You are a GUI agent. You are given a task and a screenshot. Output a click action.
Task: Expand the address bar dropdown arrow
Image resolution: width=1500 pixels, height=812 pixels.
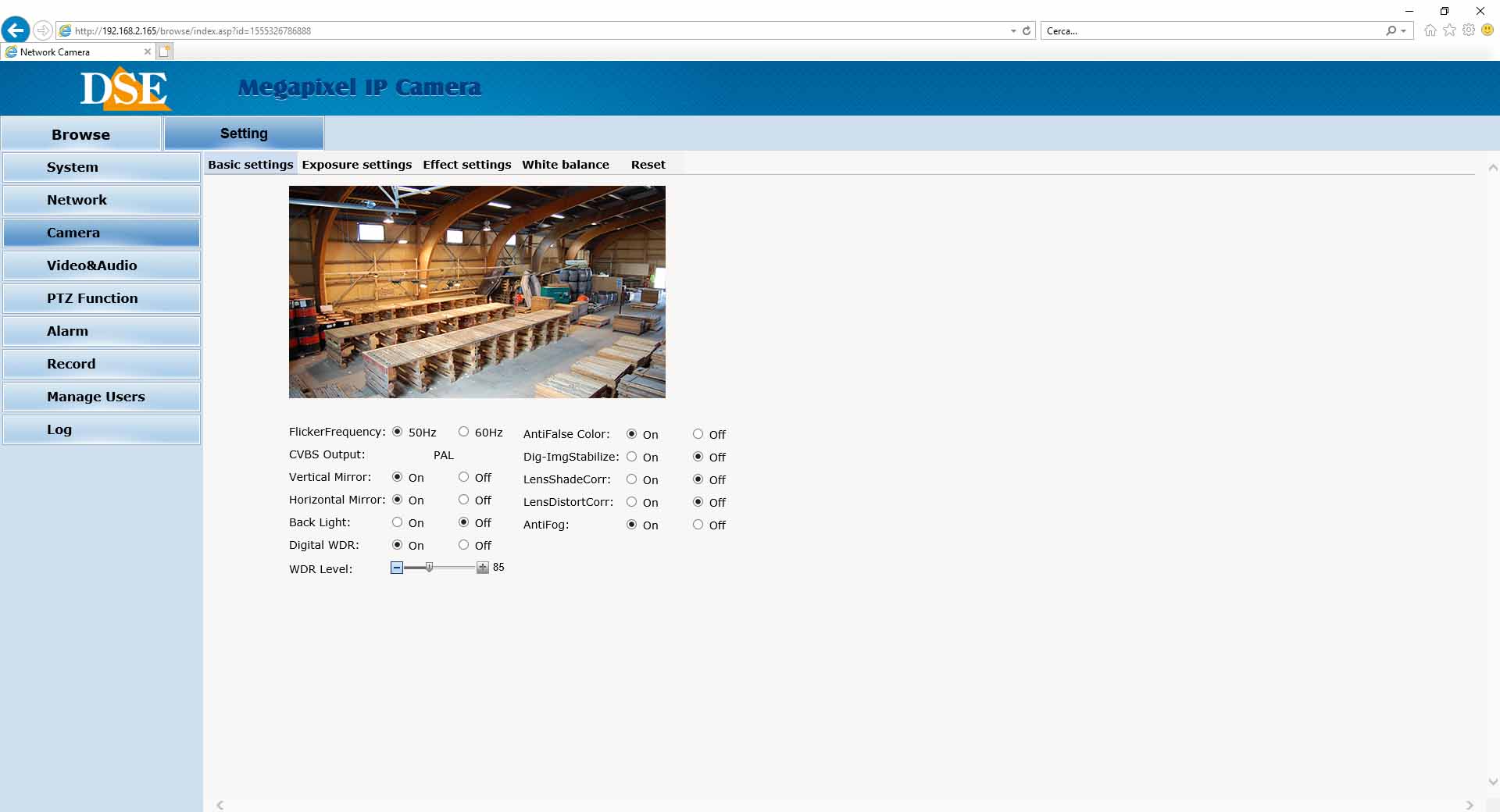(x=1013, y=31)
